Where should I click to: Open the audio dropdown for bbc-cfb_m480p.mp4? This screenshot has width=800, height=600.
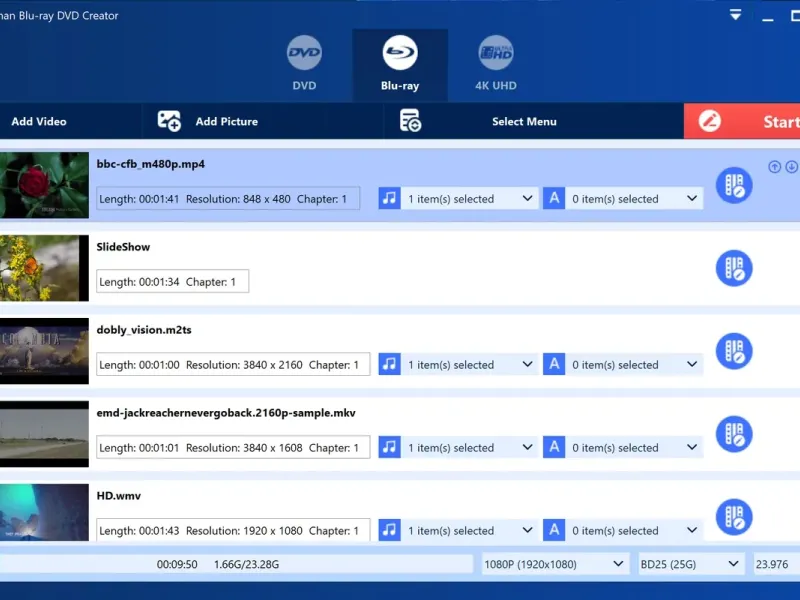pos(470,198)
